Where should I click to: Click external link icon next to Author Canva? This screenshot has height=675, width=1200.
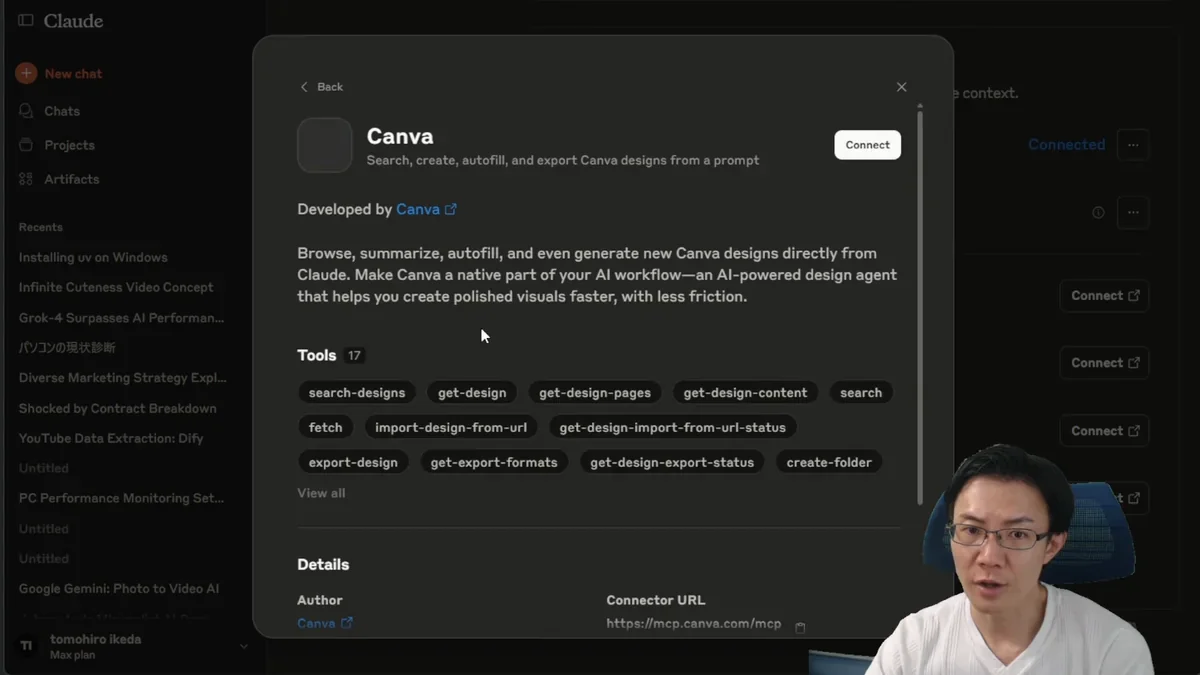pos(347,623)
